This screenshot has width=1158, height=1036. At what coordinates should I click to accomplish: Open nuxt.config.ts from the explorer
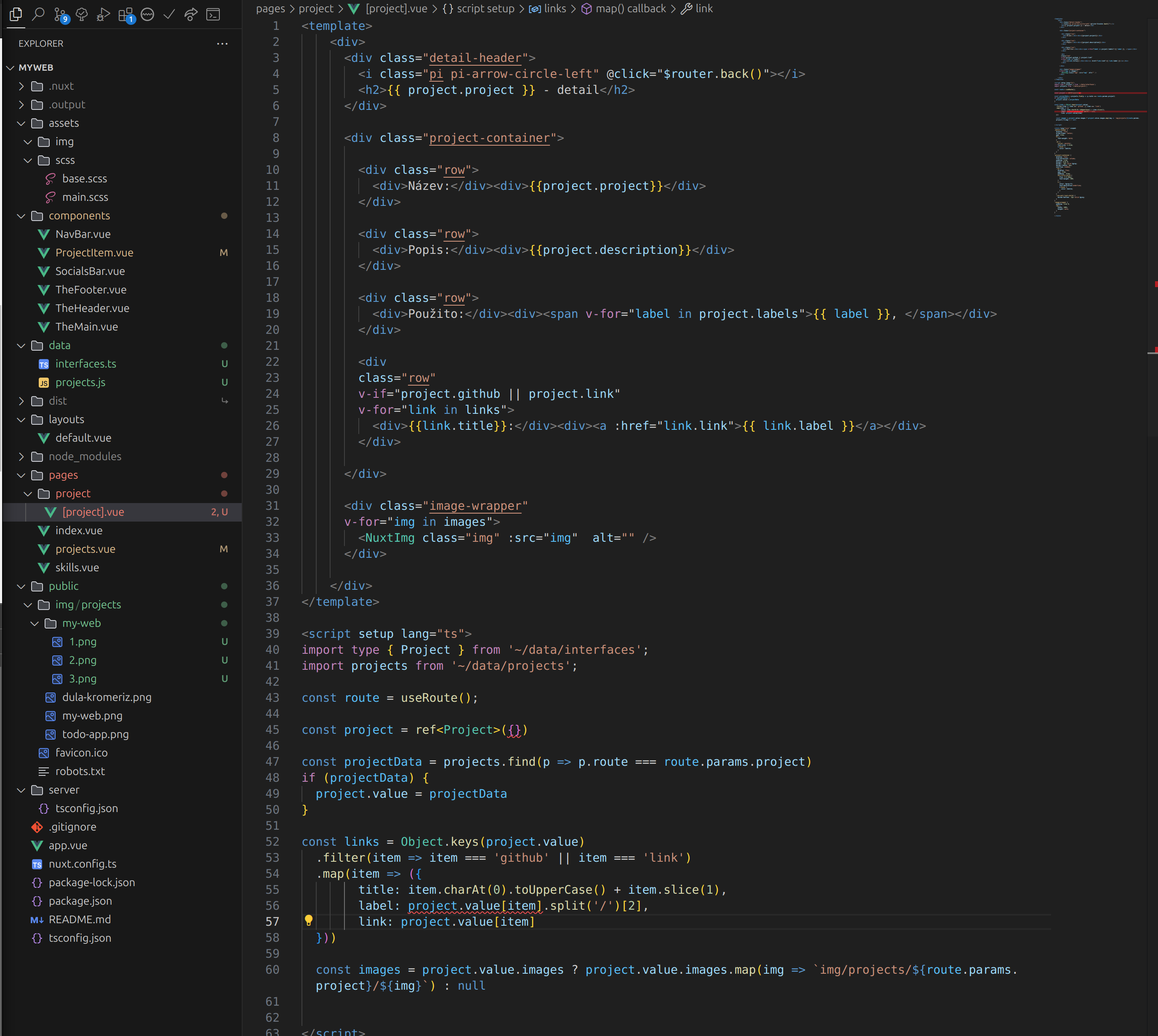click(83, 863)
